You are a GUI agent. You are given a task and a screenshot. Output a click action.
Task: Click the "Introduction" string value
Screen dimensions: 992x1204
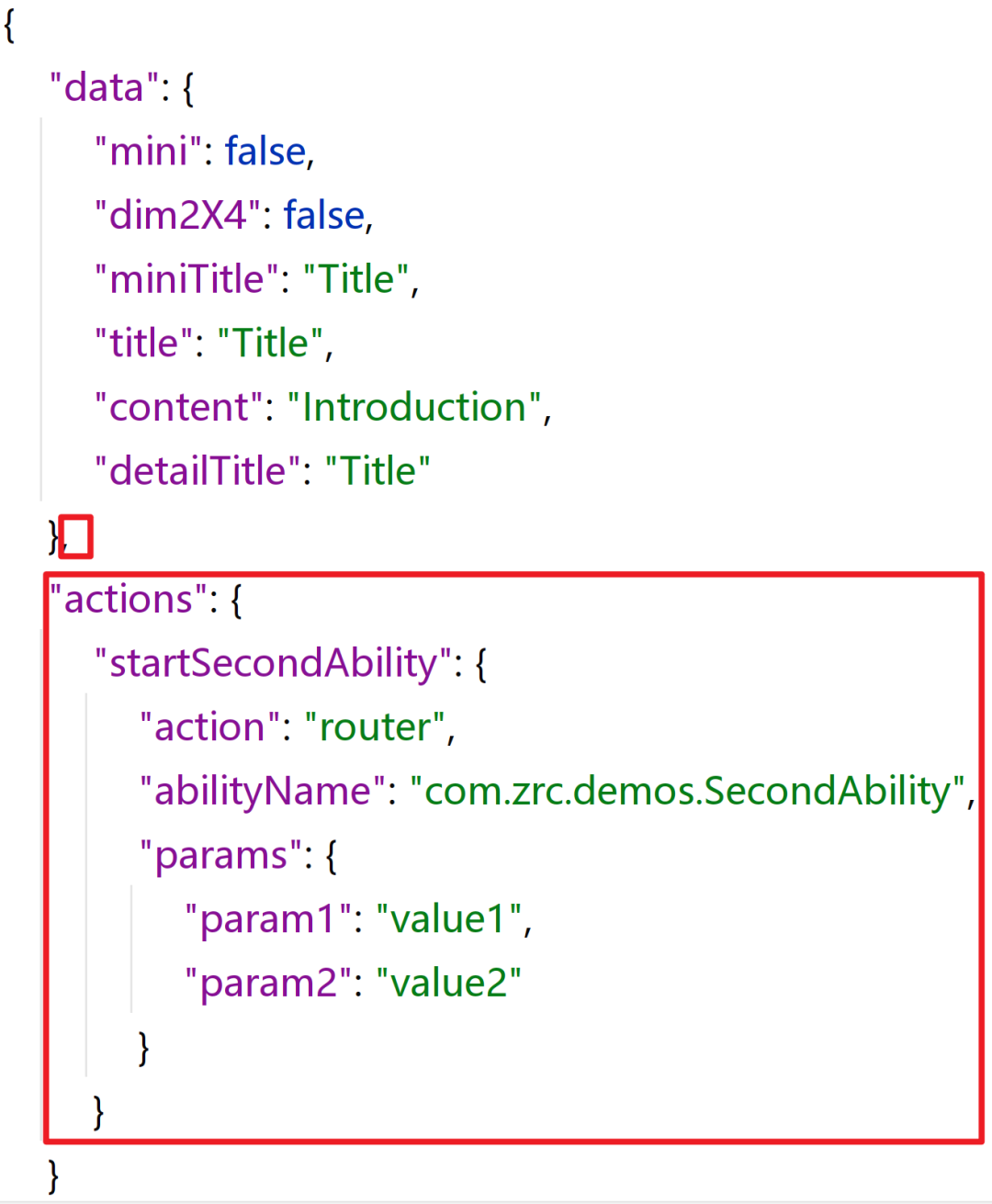(413, 408)
